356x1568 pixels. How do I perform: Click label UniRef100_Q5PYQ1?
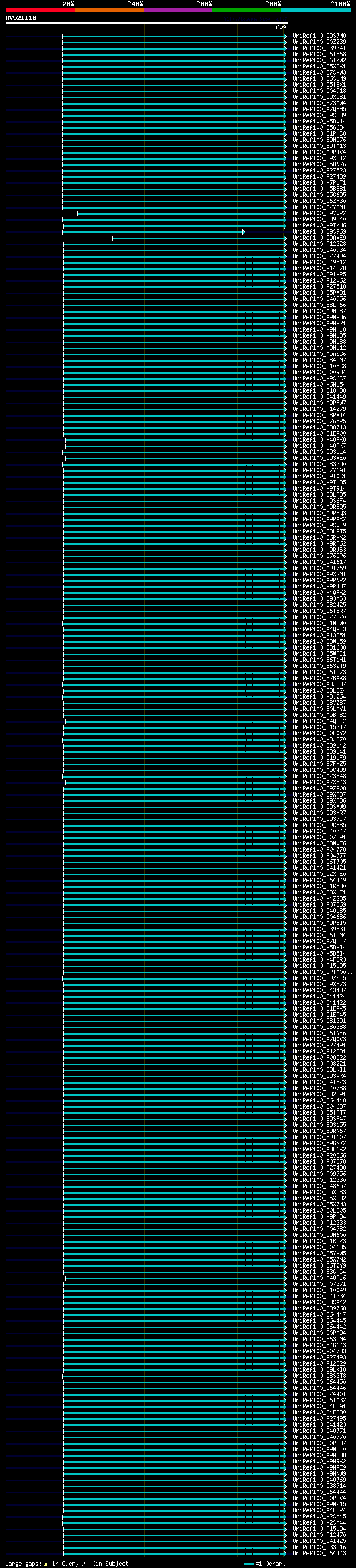(319, 293)
